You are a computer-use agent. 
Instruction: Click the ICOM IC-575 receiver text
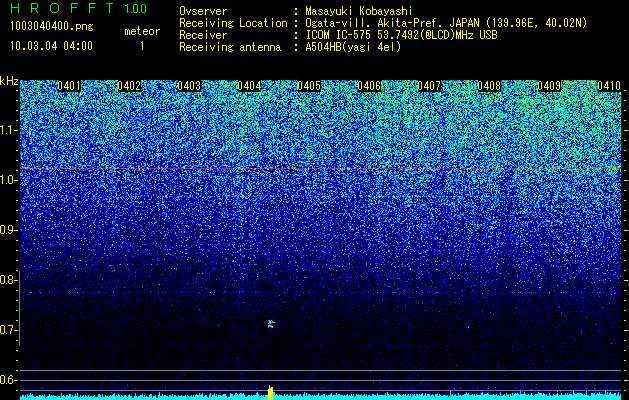point(402,35)
